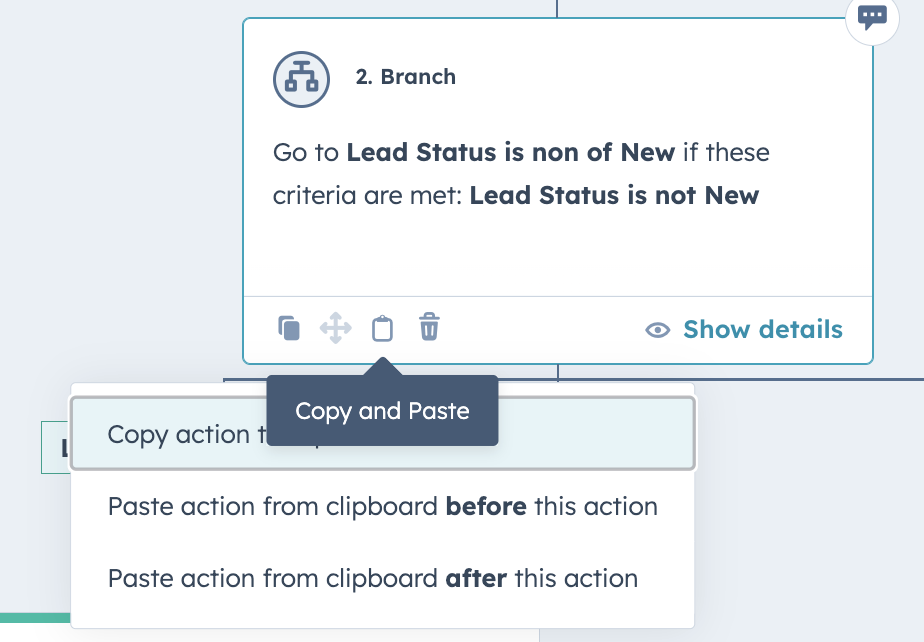
Task: Click the comment bubble icon
Action: (x=871, y=18)
